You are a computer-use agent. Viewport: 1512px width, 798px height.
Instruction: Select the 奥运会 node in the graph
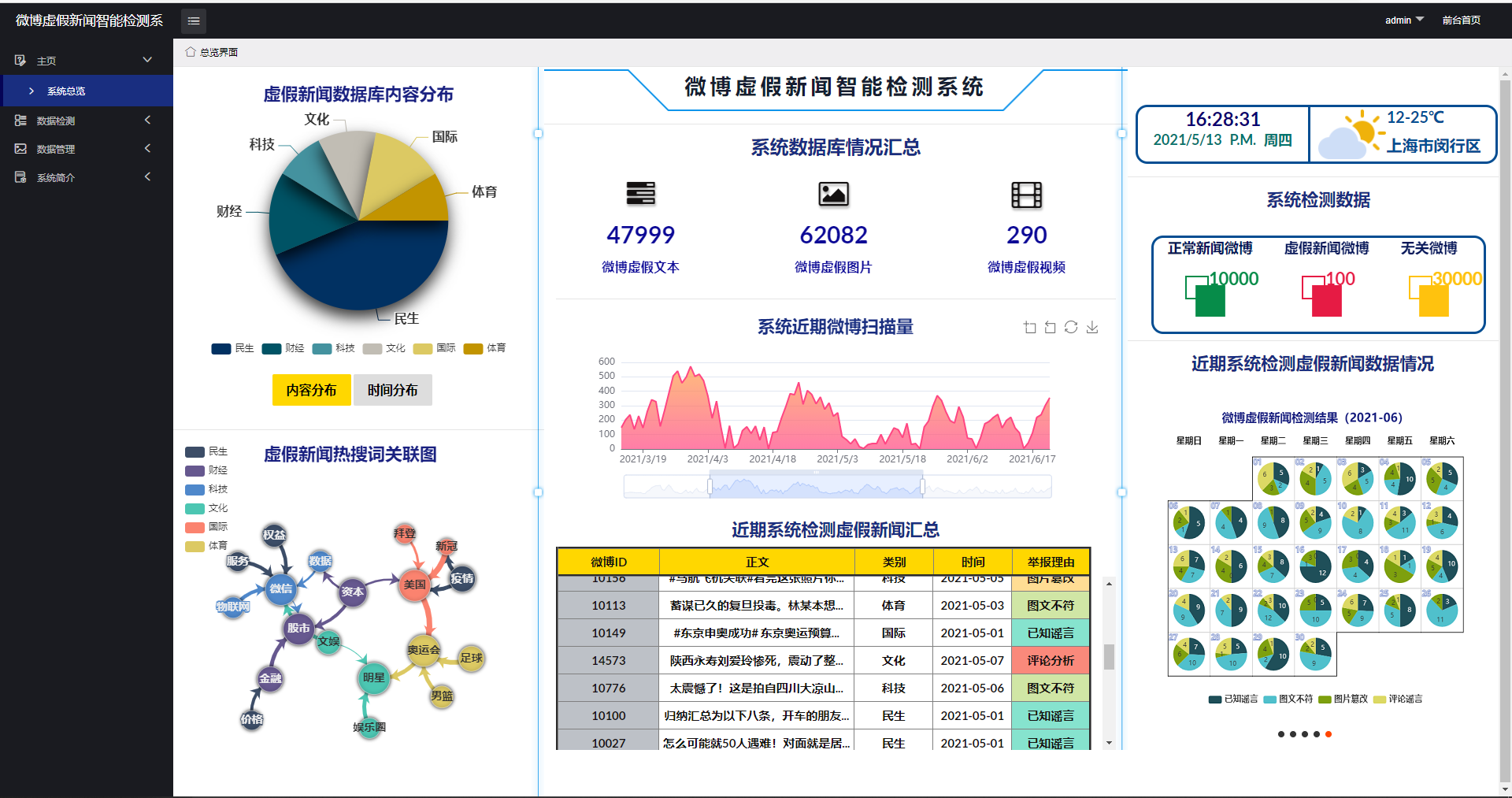pos(424,650)
